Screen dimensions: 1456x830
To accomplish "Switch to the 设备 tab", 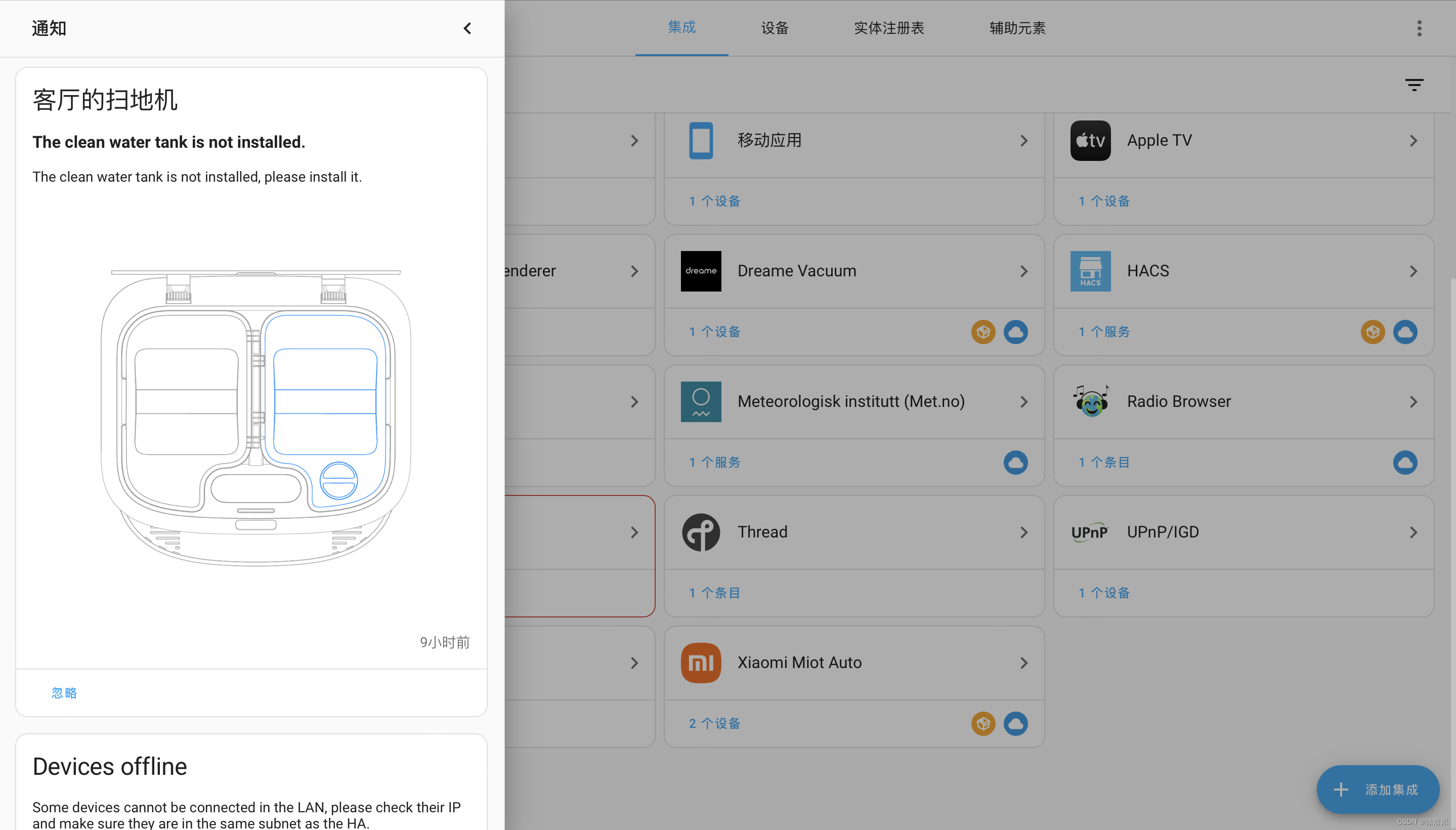I will [774, 28].
